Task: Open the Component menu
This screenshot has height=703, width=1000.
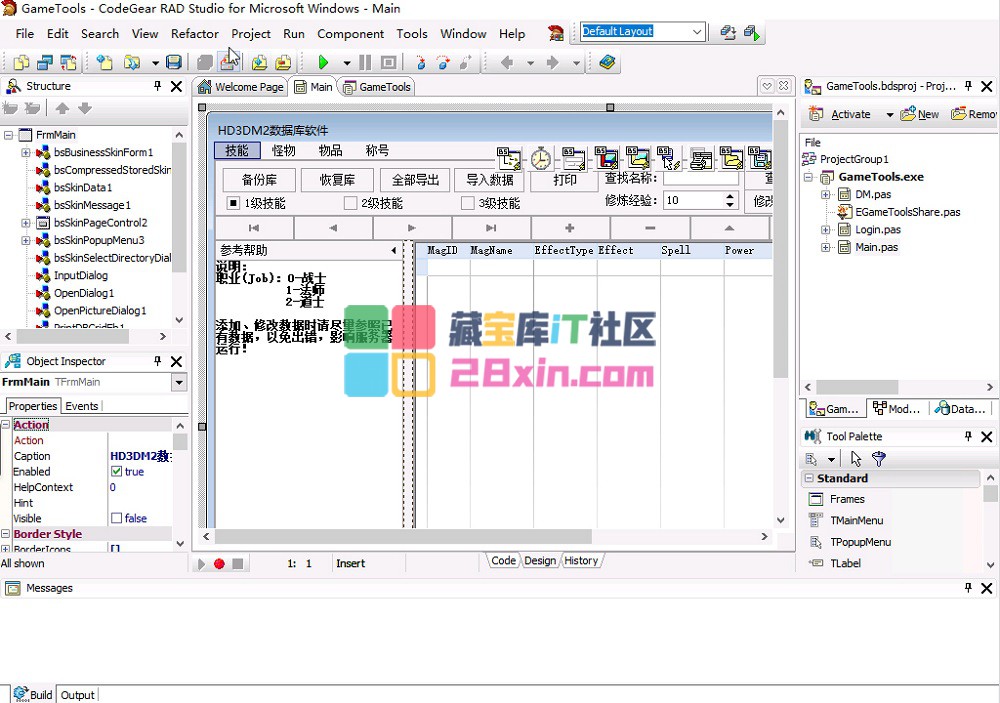Action: [350, 34]
